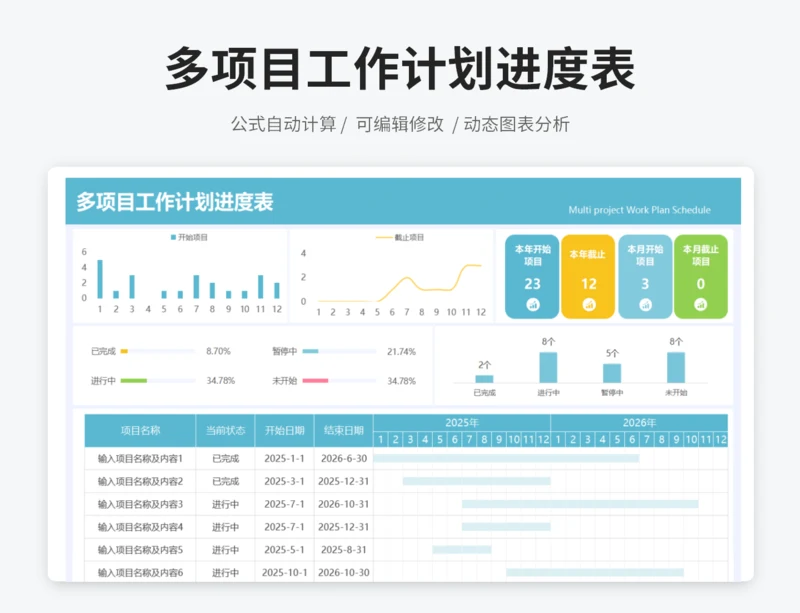
Task: Click the 当前状态 column header
Action: pyautogui.click(x=225, y=431)
